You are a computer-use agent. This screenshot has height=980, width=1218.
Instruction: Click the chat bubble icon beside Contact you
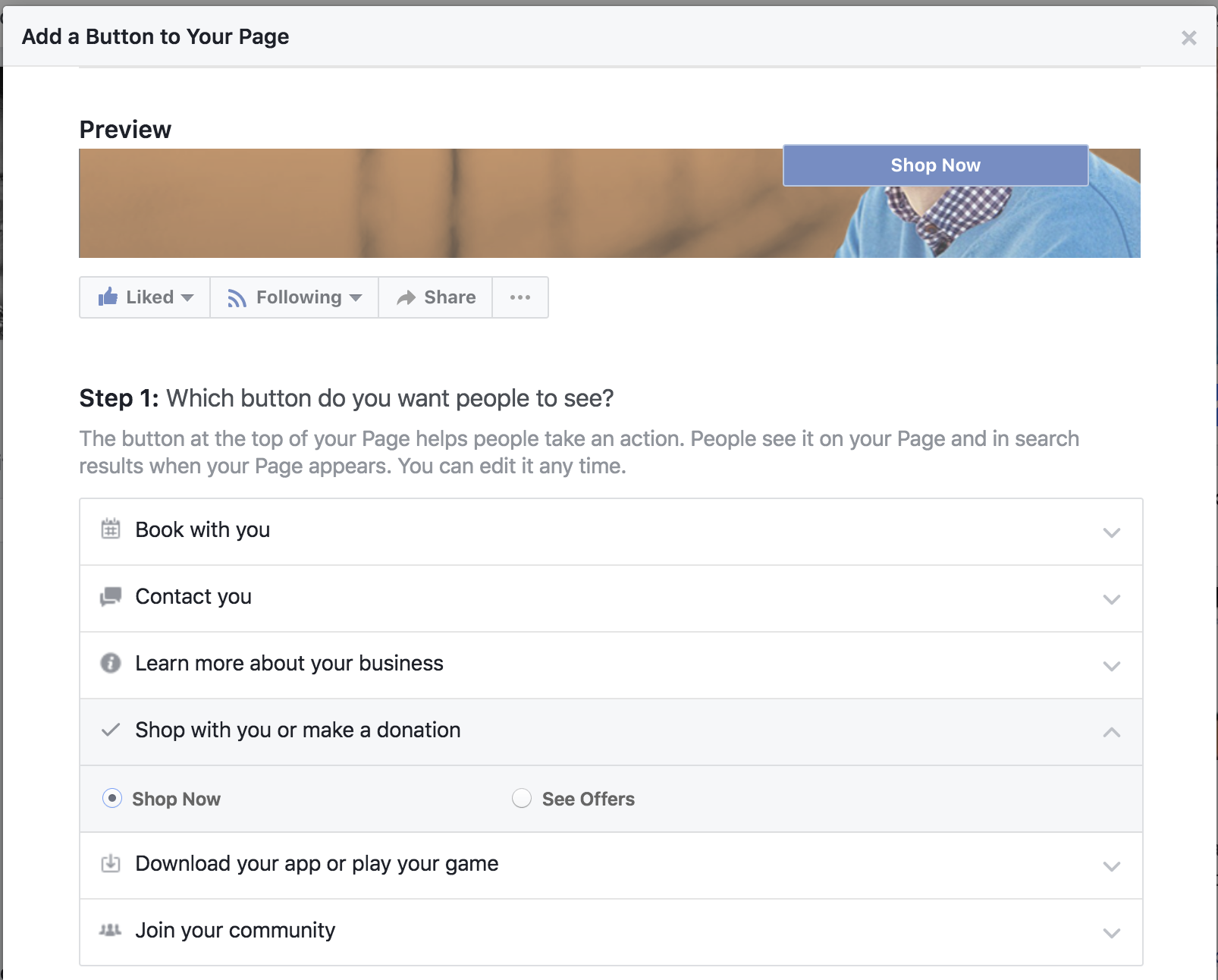pyautogui.click(x=111, y=596)
